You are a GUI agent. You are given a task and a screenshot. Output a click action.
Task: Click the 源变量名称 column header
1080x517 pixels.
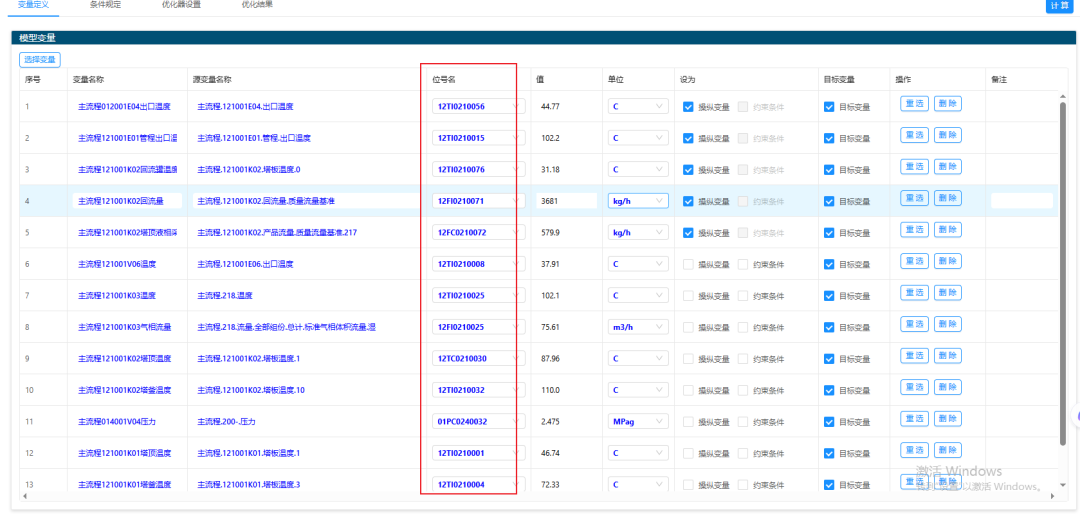click(211, 79)
